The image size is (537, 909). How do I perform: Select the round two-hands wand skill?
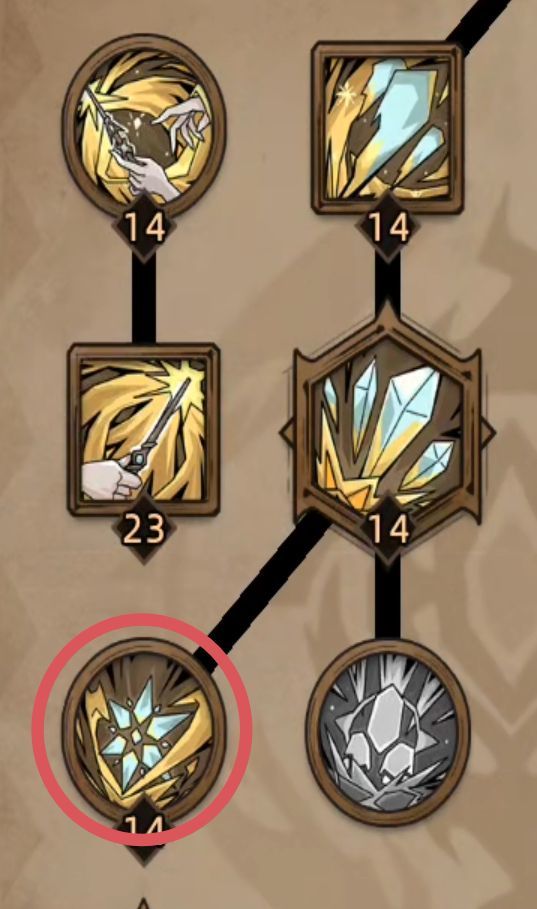click(x=144, y=126)
